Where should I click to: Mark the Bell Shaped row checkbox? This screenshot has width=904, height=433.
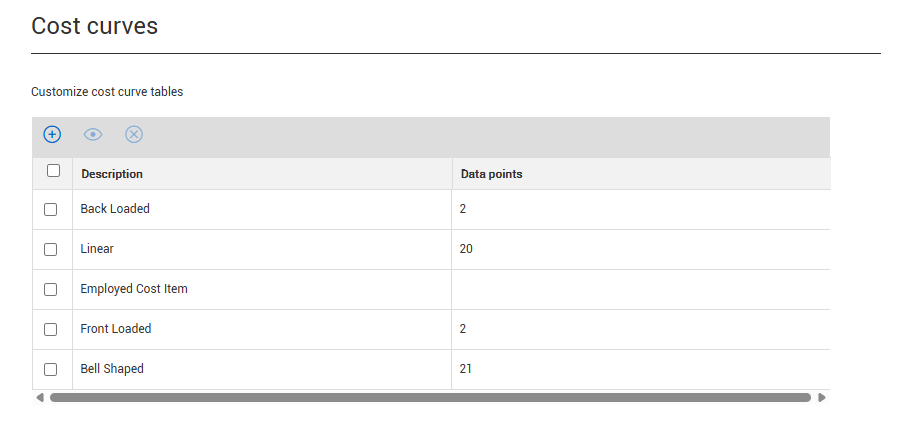[51, 369]
